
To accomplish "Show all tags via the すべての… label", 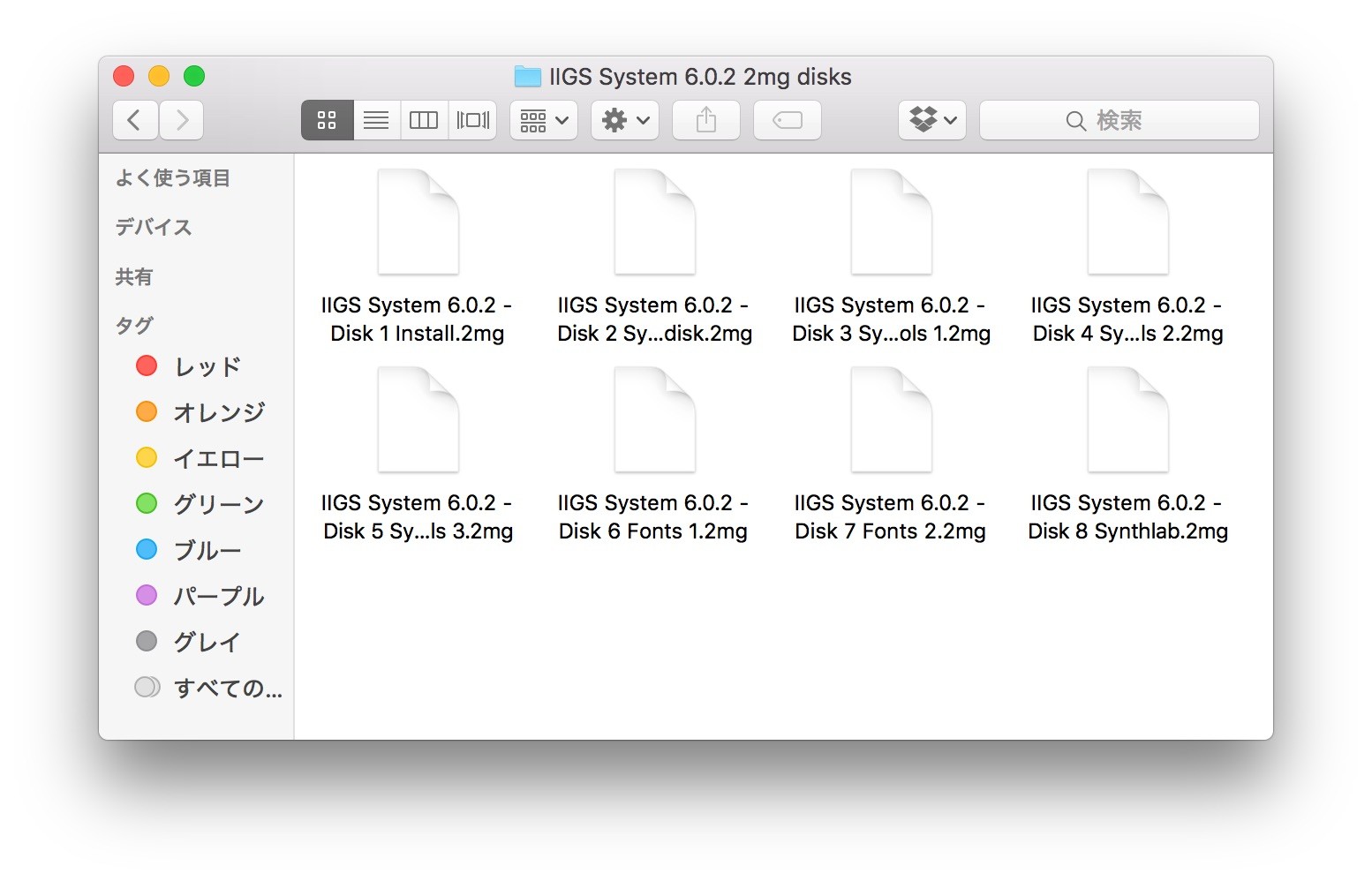I will [x=229, y=689].
